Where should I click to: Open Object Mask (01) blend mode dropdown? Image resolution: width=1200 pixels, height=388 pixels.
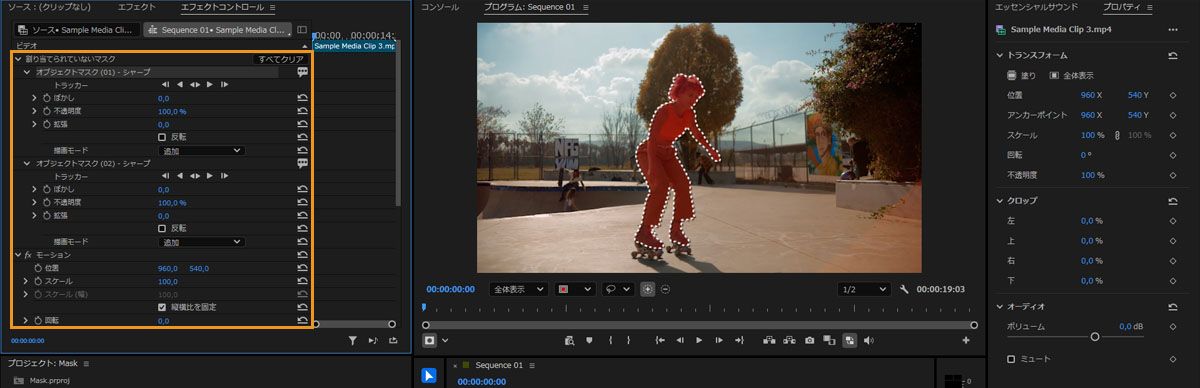point(201,150)
